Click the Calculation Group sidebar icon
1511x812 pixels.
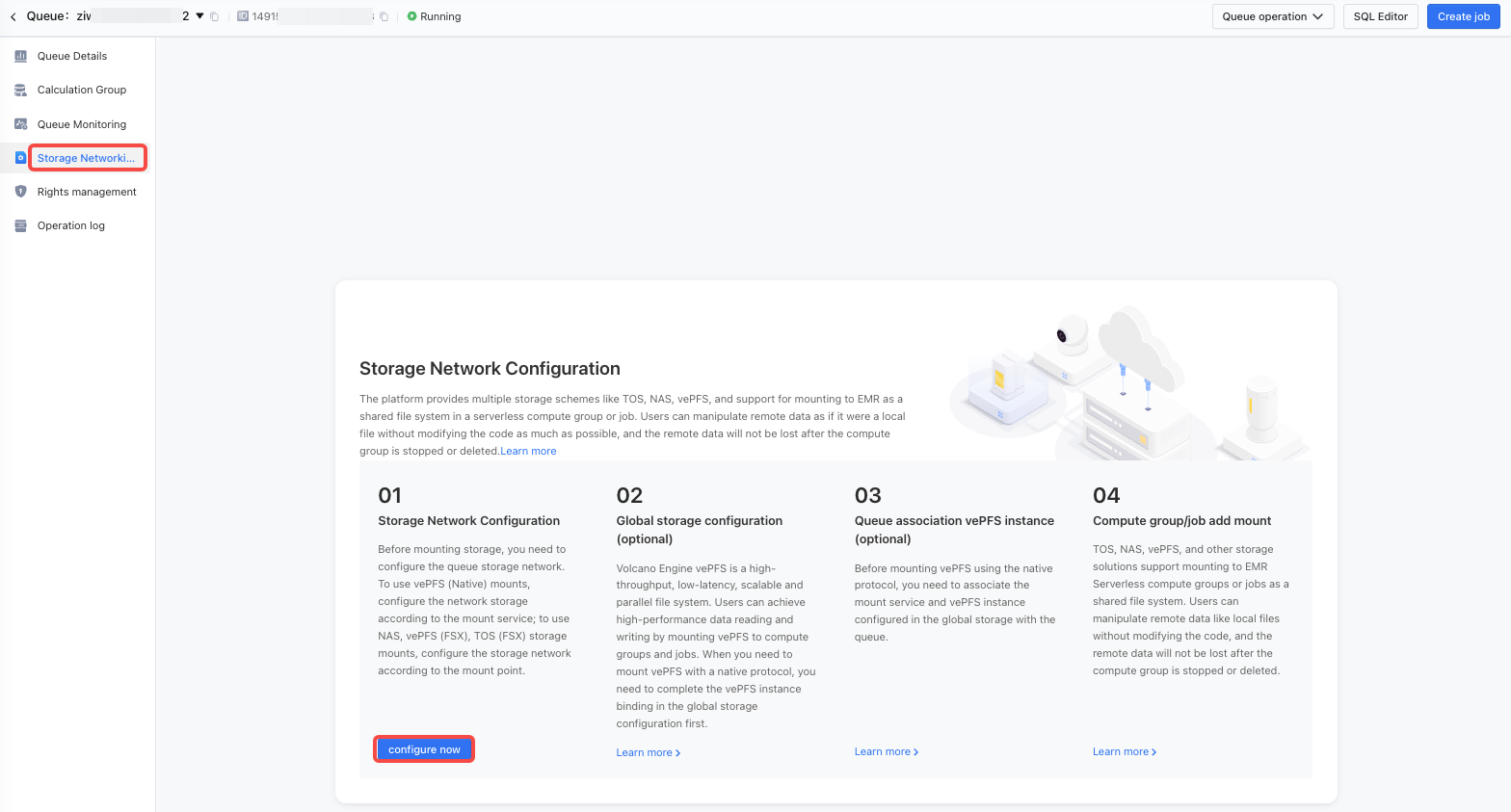click(x=20, y=90)
